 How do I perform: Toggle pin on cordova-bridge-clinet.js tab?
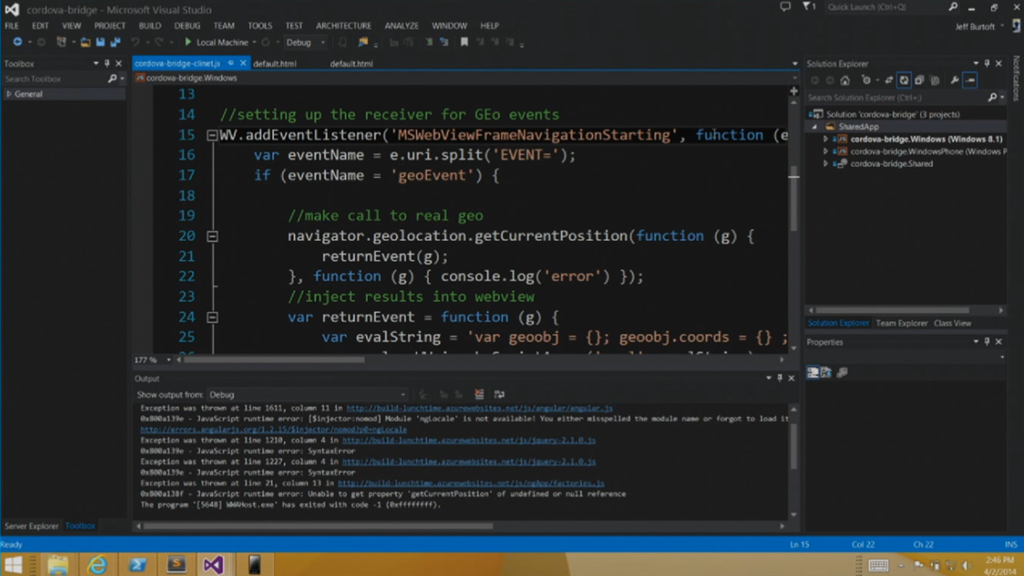[231, 63]
